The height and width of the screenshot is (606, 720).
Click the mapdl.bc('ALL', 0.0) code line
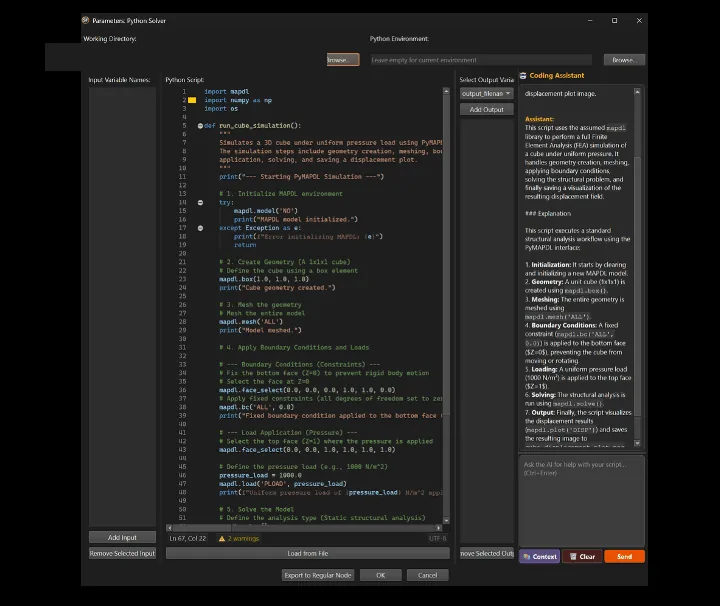coord(256,407)
